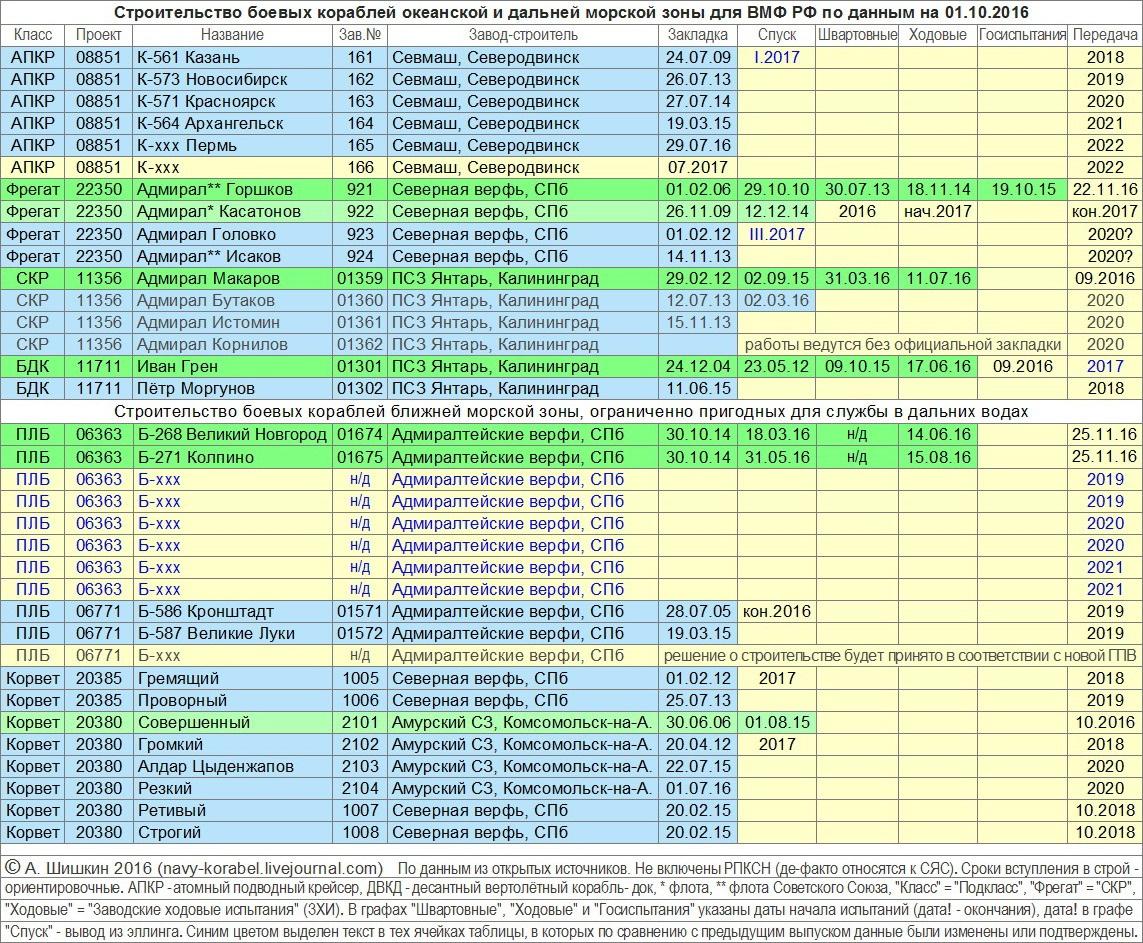Click the "Б-268 Великий Новгород" cell
Image resolution: width=1143 pixels, height=943 pixels.
[232, 434]
